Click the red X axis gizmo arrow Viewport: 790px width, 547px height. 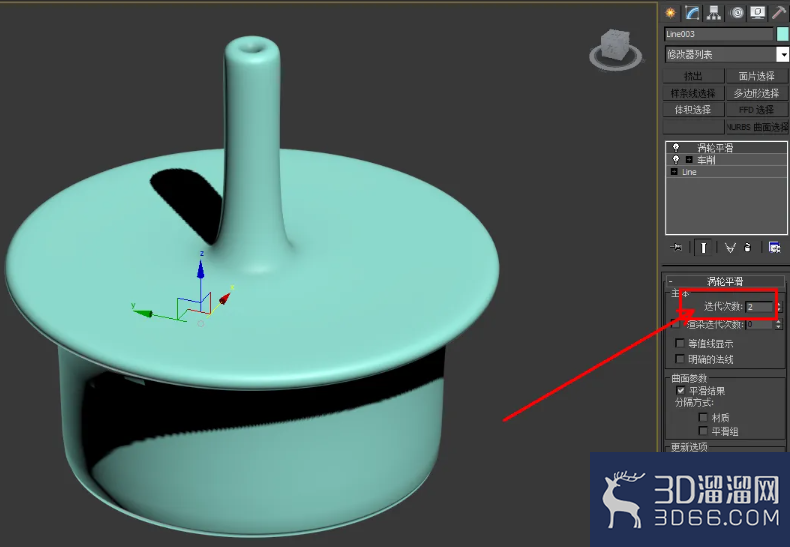(x=226, y=297)
